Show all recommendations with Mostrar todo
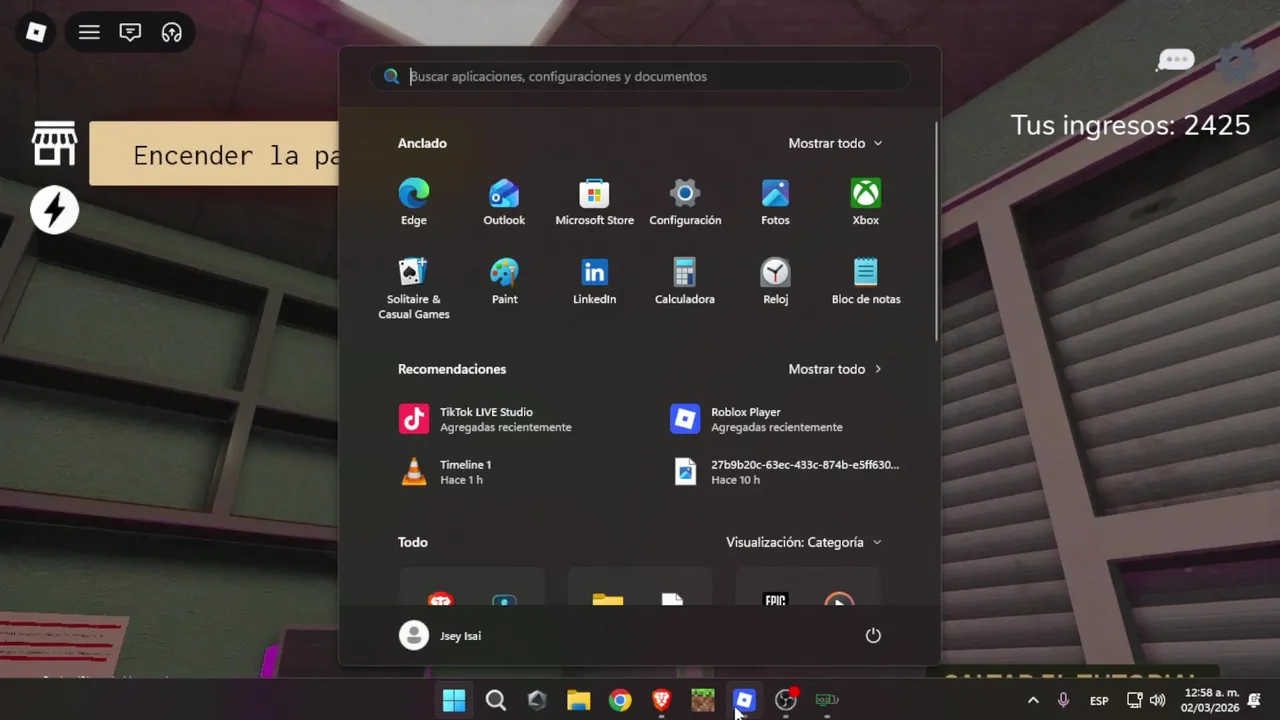 (x=835, y=369)
